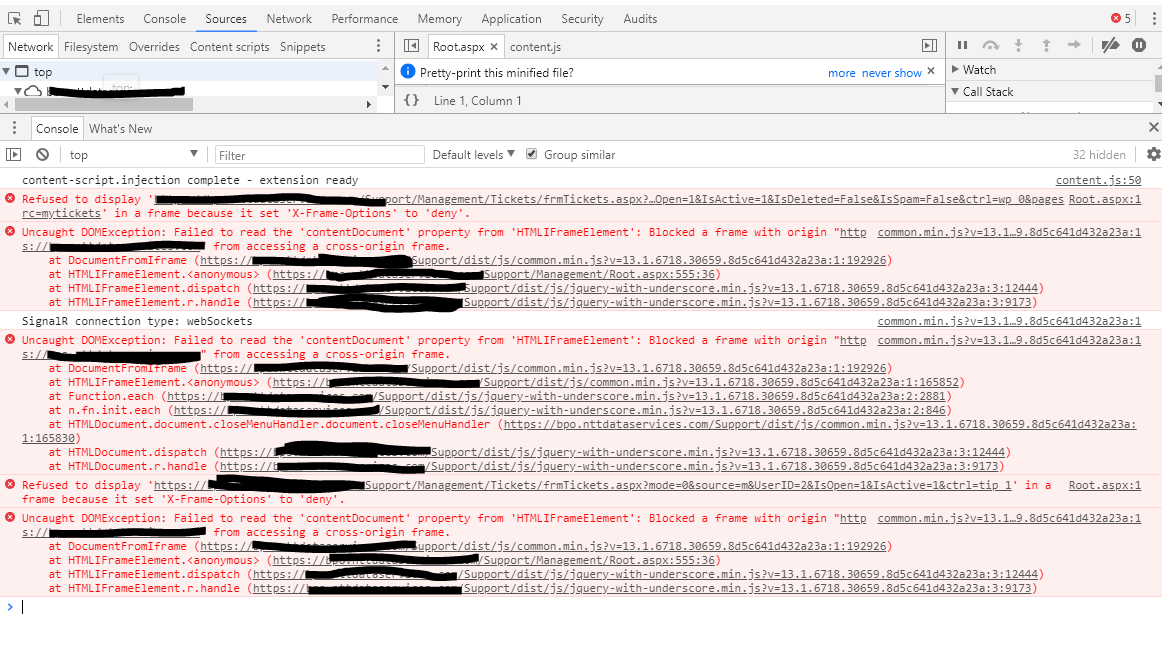This screenshot has height=668, width=1162.
Task: Click the console Filter input field
Action: click(x=320, y=155)
